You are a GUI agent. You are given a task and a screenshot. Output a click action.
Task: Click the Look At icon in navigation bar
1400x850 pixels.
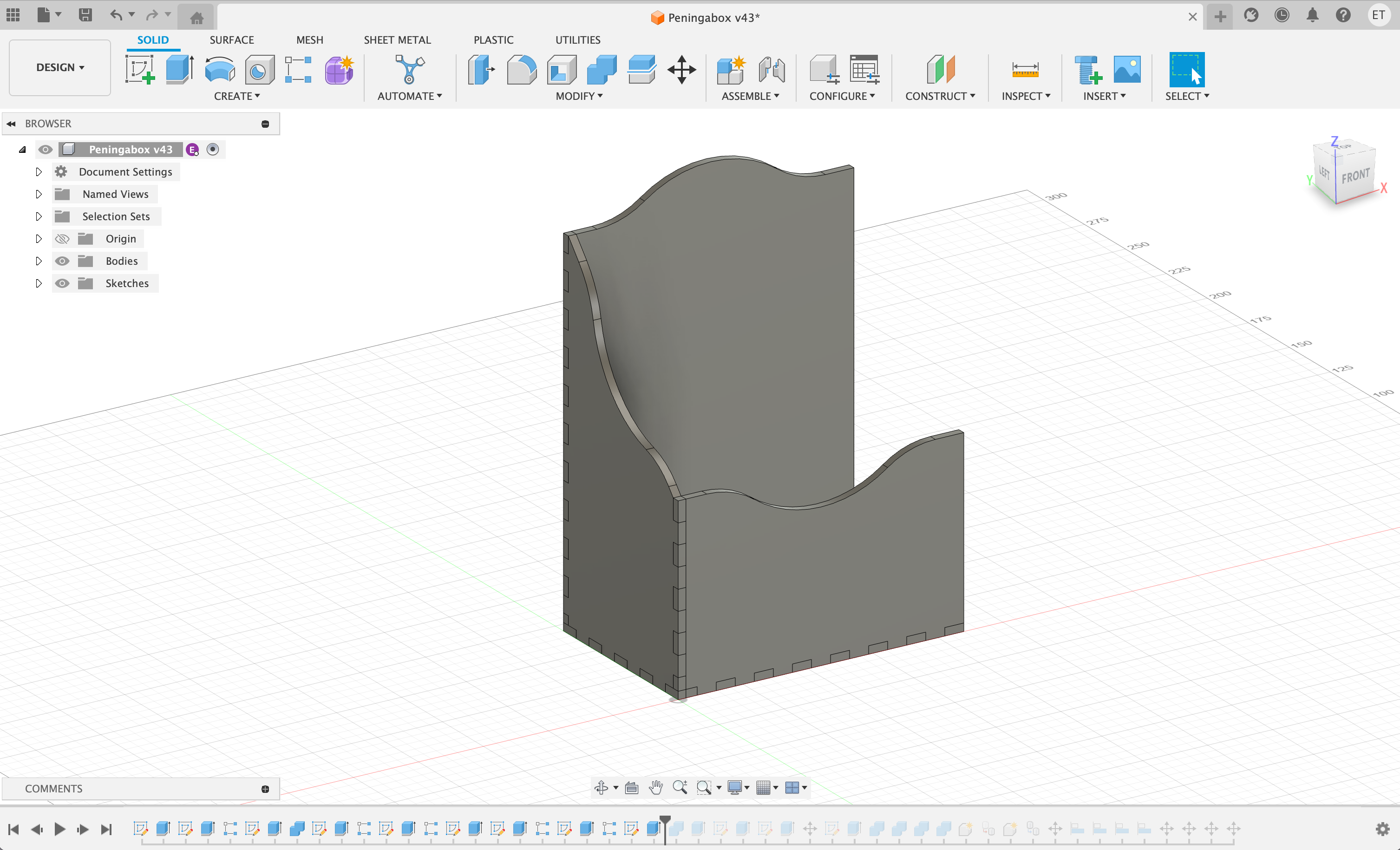[632, 787]
